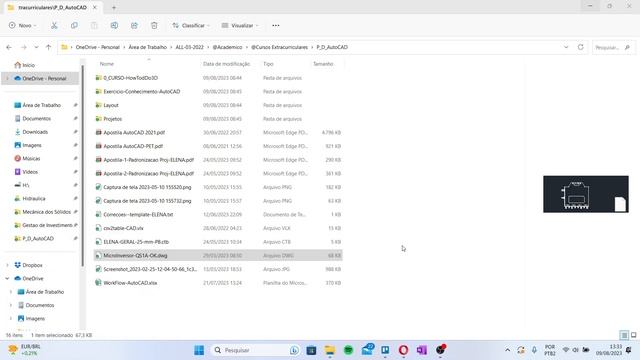The width and height of the screenshot is (640, 360).
Task: Sort by Data de modificação column header
Action: (227, 64)
